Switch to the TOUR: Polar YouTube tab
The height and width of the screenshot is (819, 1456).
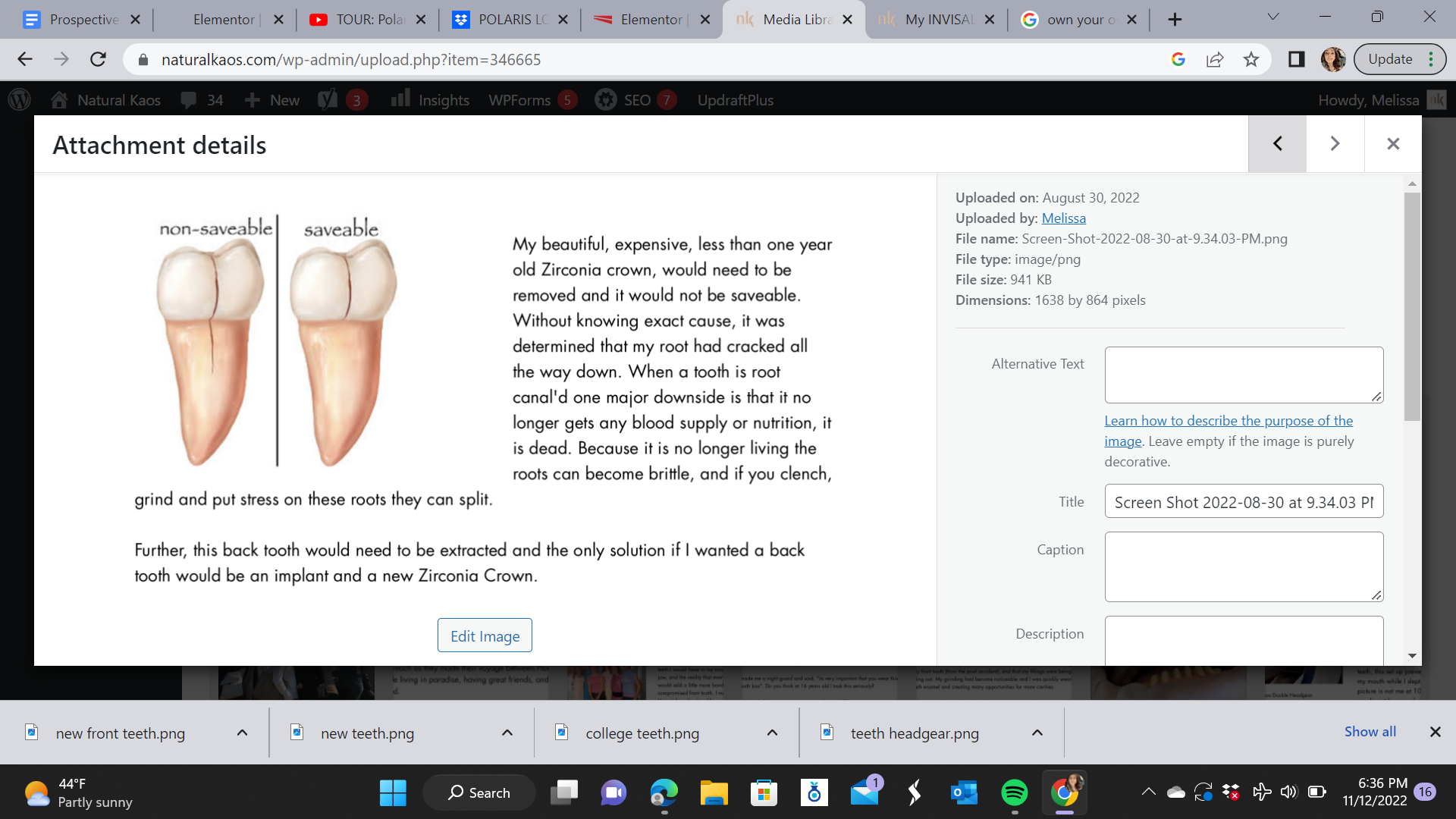pos(369,19)
